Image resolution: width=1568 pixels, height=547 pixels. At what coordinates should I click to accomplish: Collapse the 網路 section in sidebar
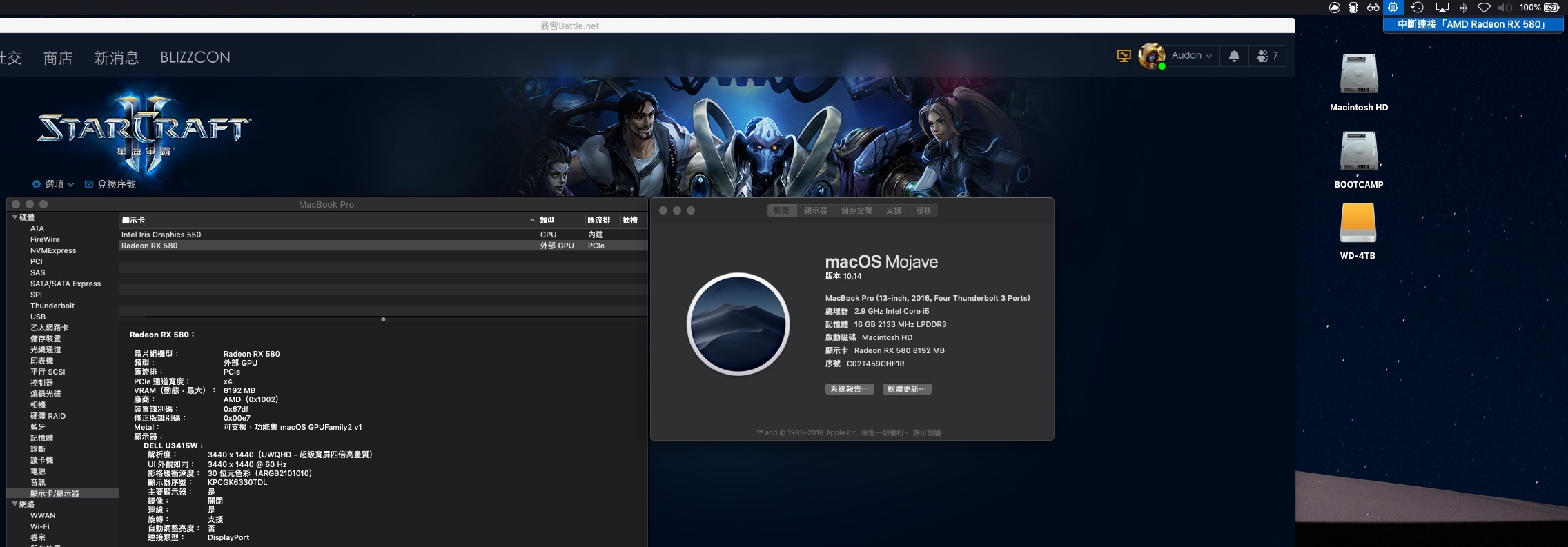coord(14,504)
